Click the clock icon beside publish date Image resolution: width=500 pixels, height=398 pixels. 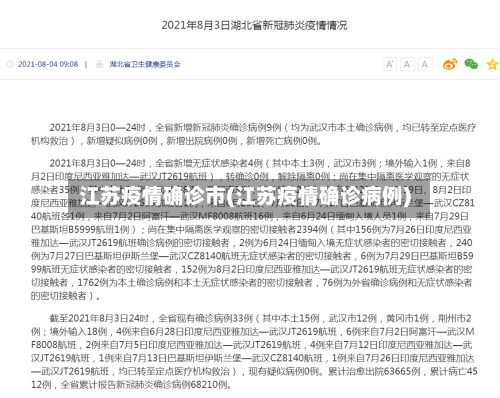click(x=10, y=64)
